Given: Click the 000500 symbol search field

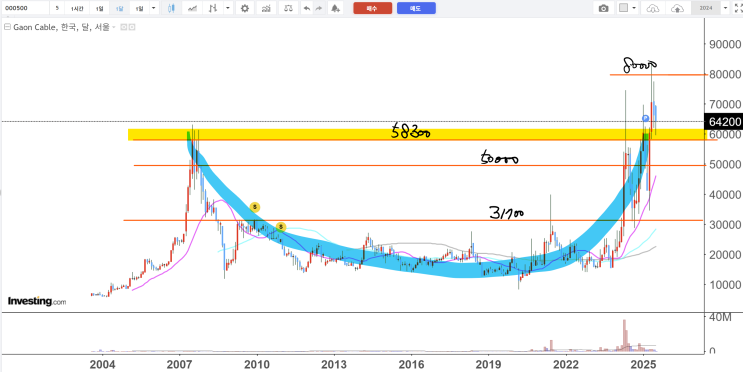Looking at the screenshot, I should click(25, 8).
